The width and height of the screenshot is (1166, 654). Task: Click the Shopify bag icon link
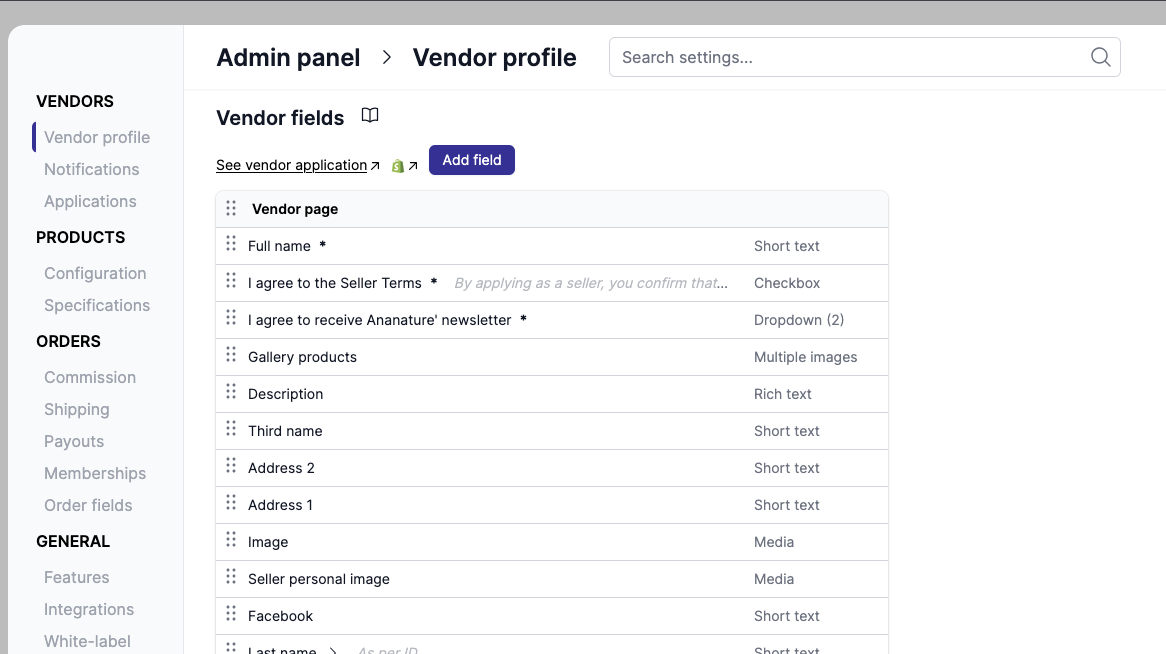click(398, 166)
